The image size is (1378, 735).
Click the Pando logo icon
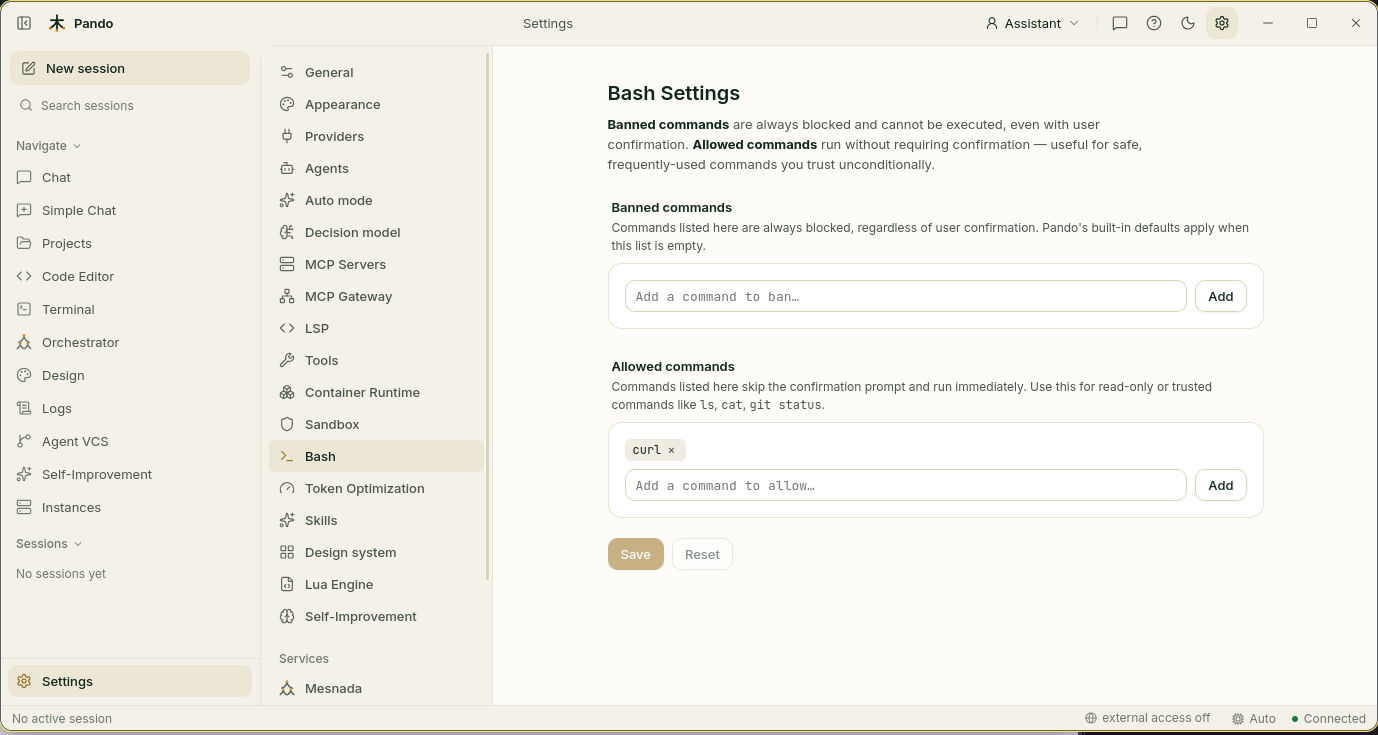coord(57,23)
